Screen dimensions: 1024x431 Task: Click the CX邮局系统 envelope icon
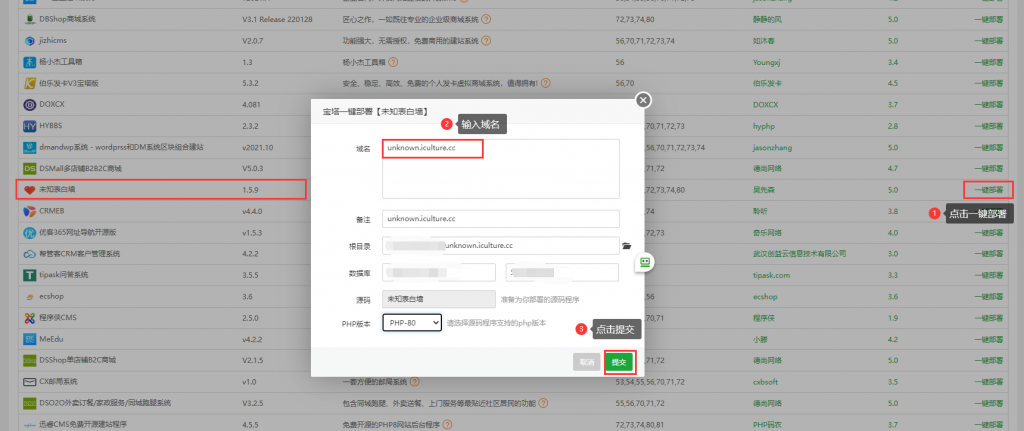click(29, 381)
